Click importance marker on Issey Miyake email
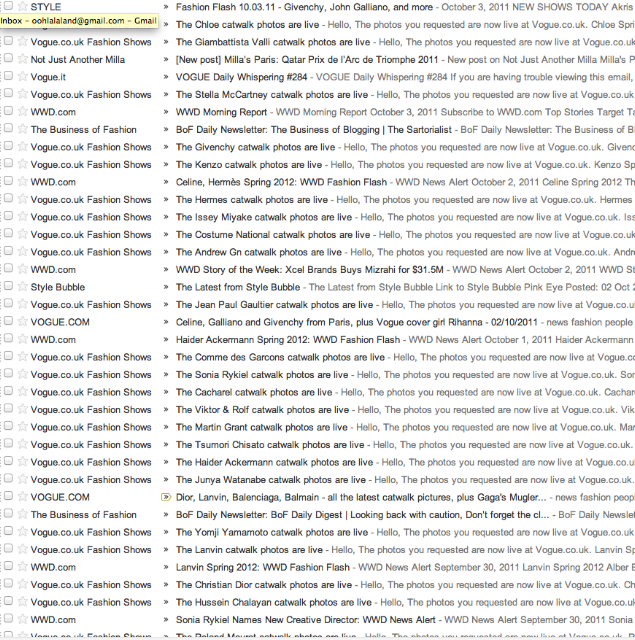Image resolution: width=635 pixels, height=640 pixels. 166,217
